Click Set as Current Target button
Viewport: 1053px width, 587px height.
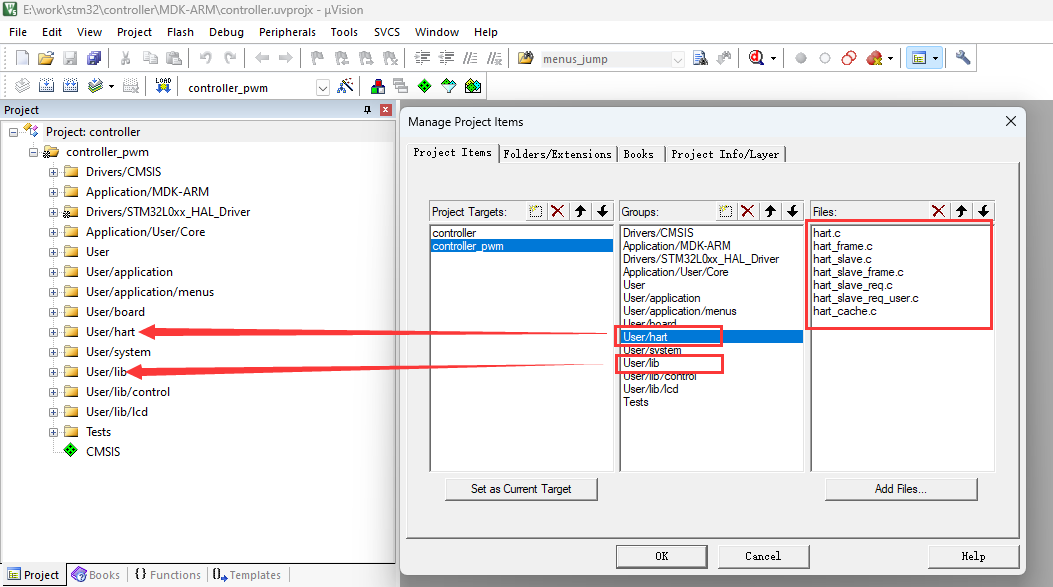tap(521, 489)
